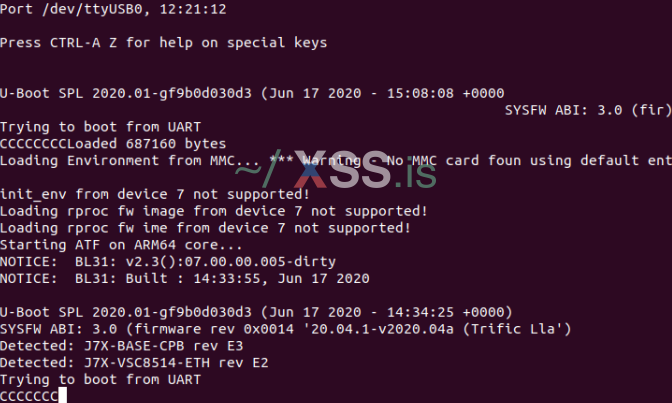672x403 pixels.
Task: Click the "BL31: Built : 14:33:55" notice line
Action: click(184, 278)
